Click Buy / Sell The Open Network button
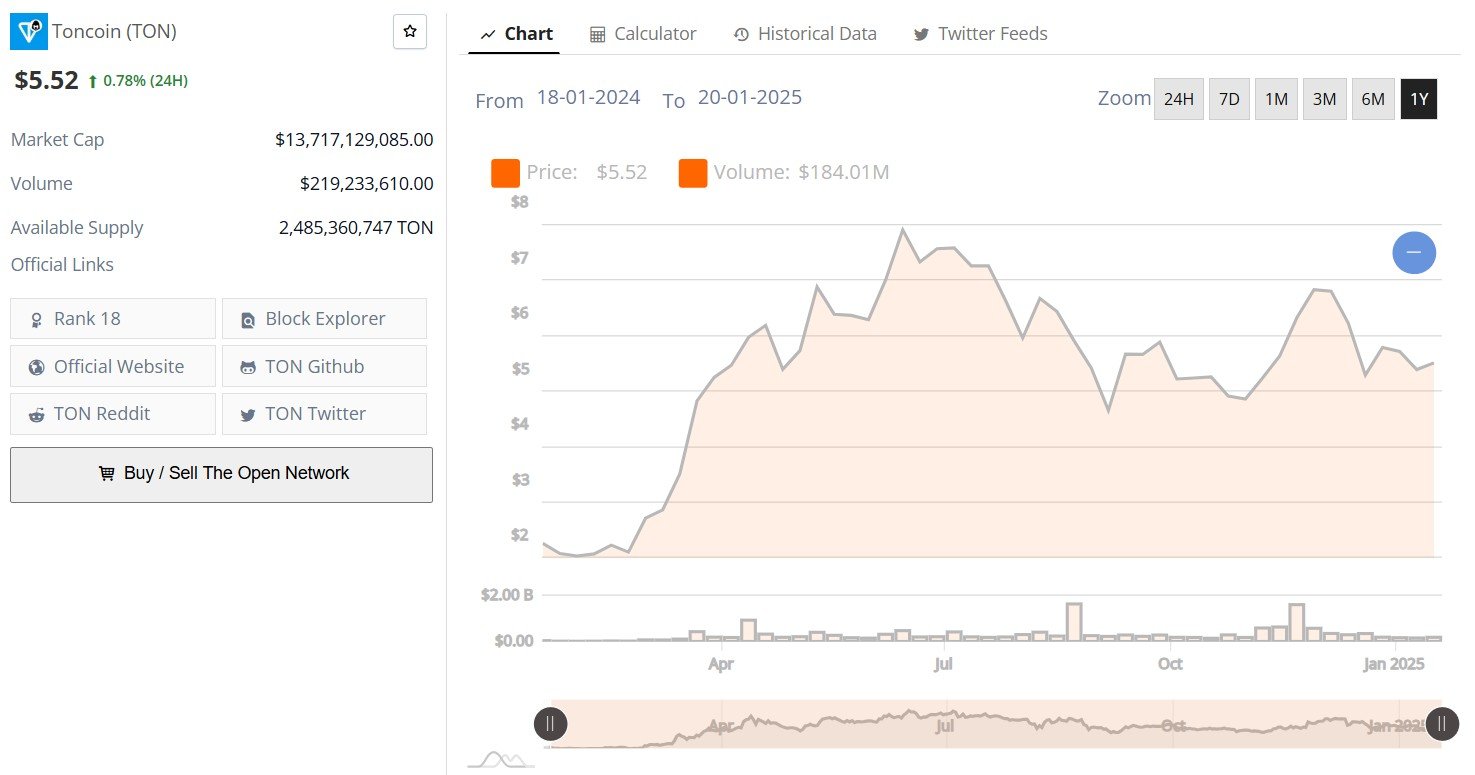This screenshot has width=1475, height=775. pyautogui.click(x=221, y=474)
